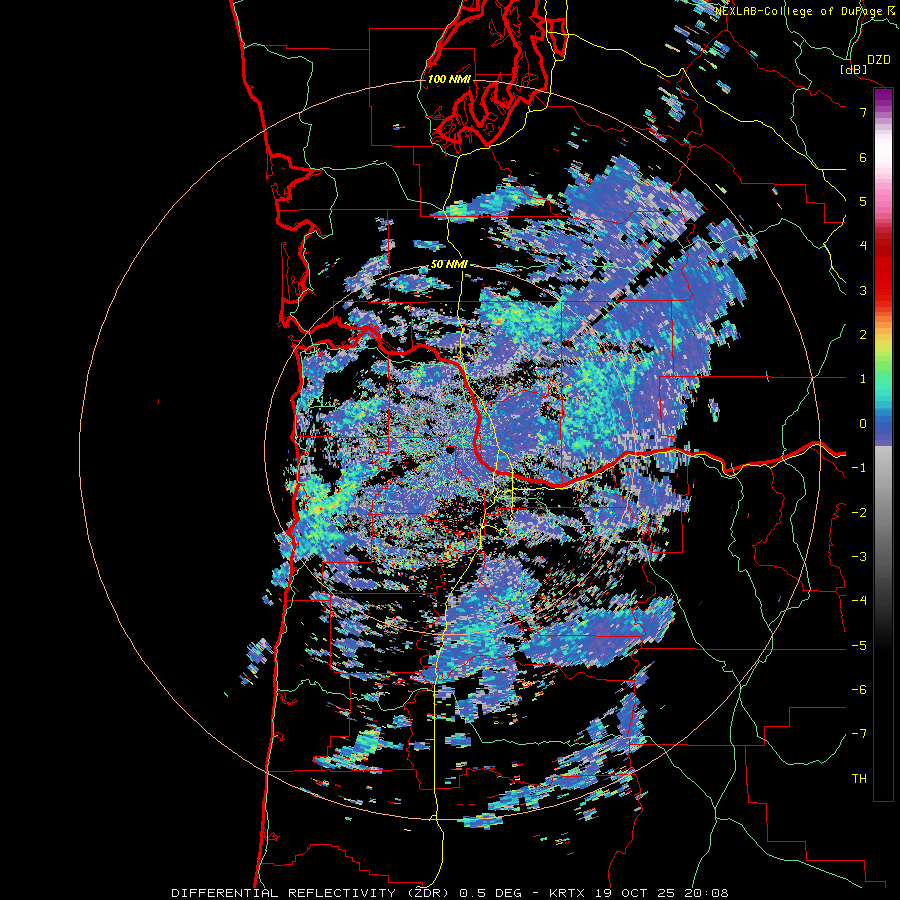Click the "7" value on the dB scale
The height and width of the screenshot is (900, 900).
coord(863,112)
